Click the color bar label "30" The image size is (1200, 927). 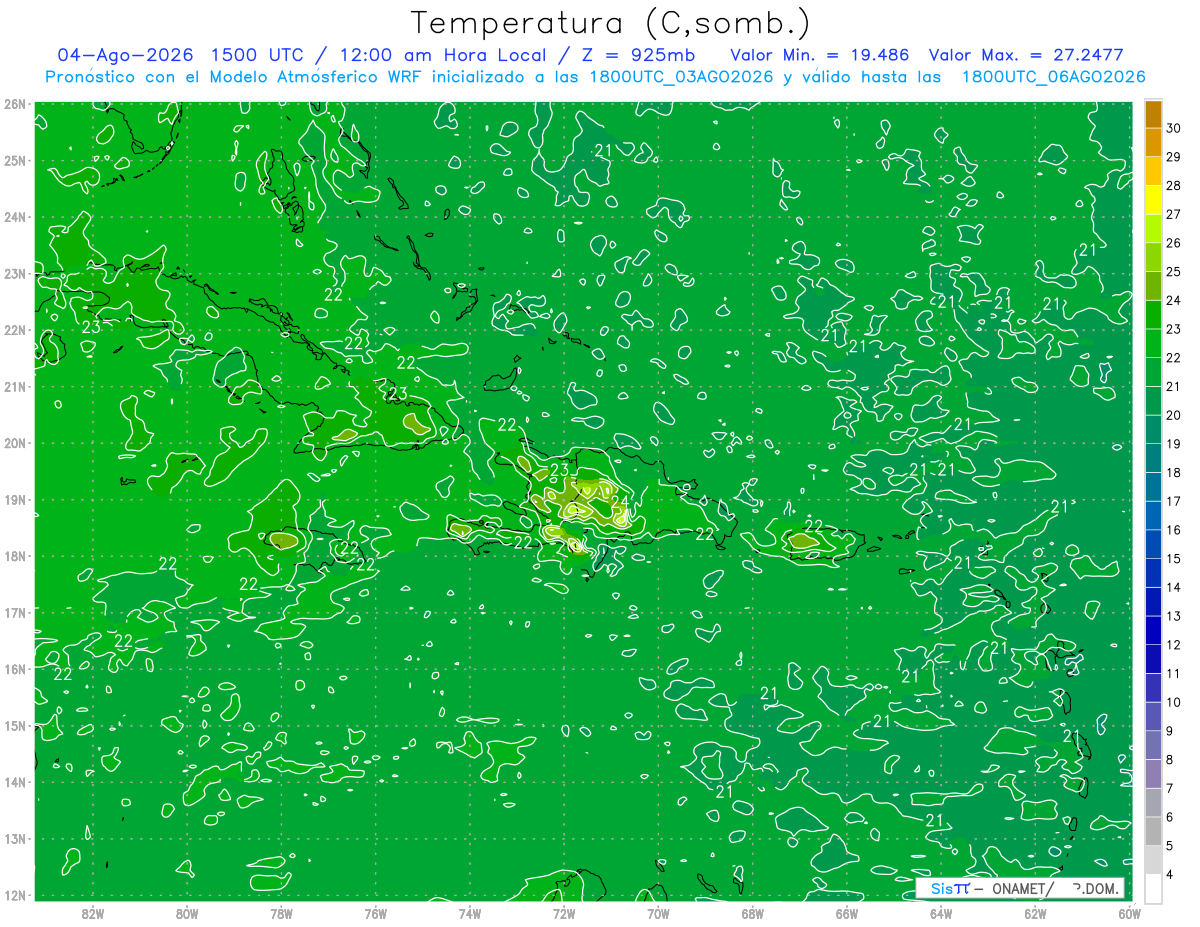click(1174, 128)
